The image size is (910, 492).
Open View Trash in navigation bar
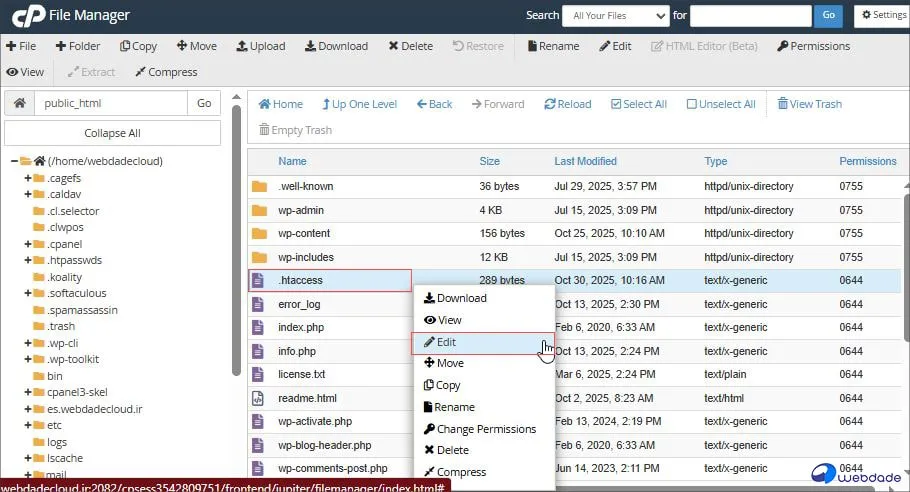pyautogui.click(x=808, y=104)
